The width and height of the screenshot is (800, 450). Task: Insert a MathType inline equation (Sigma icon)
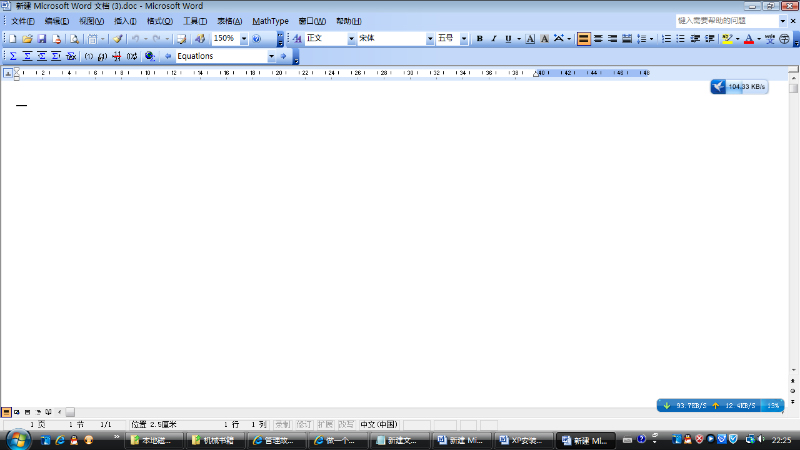pos(13,57)
